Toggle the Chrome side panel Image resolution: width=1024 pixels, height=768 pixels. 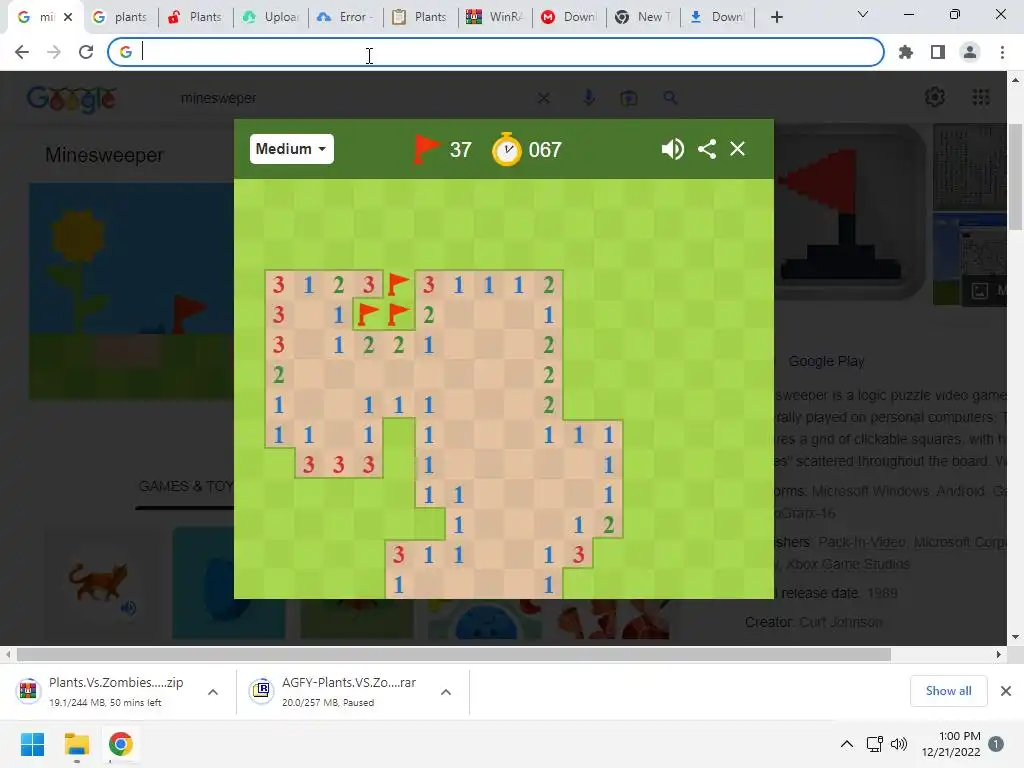click(x=938, y=52)
